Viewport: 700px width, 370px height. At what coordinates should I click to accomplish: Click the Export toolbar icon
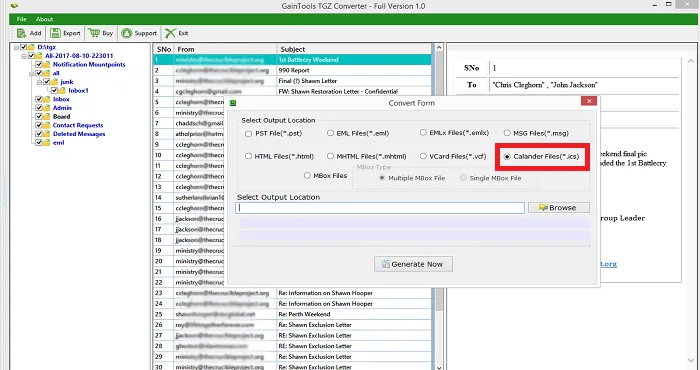(x=55, y=33)
